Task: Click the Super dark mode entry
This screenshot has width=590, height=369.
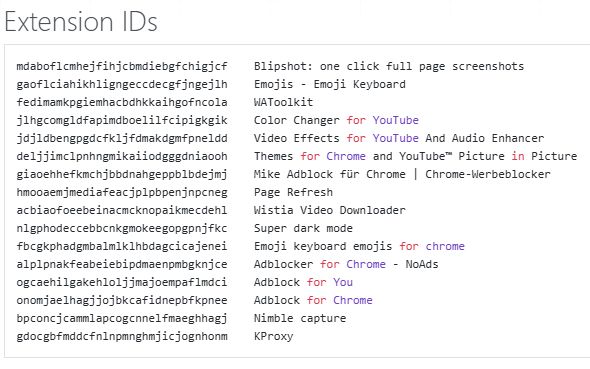Action: tap(303, 228)
